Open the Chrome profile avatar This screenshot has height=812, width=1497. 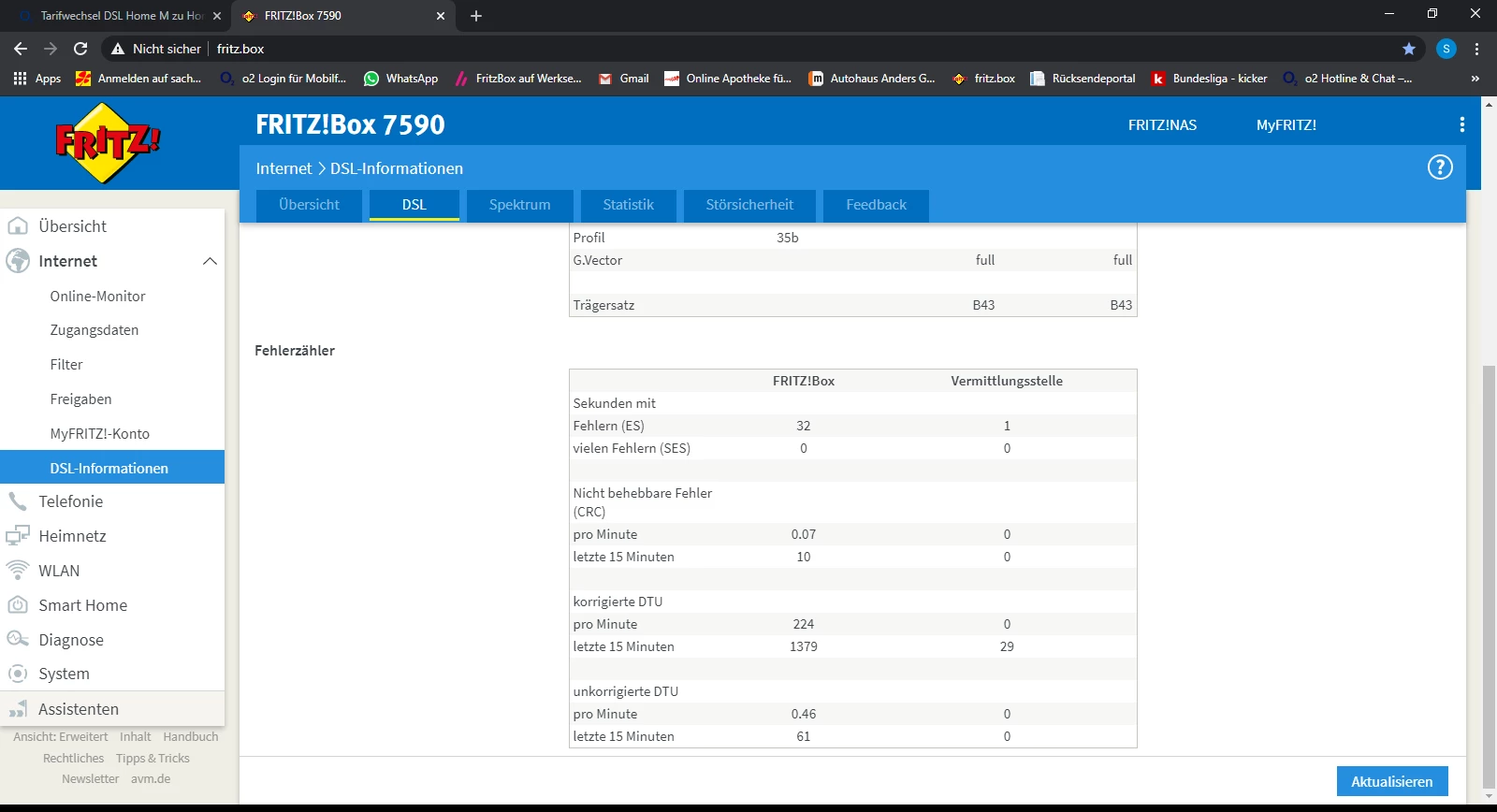[1446, 49]
